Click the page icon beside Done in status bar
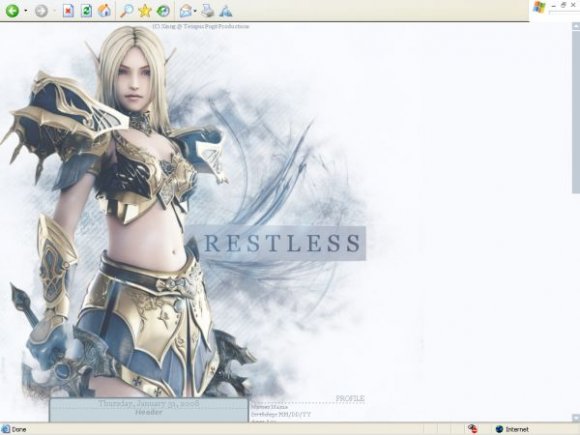The width and height of the screenshot is (580, 435). [x=6, y=429]
